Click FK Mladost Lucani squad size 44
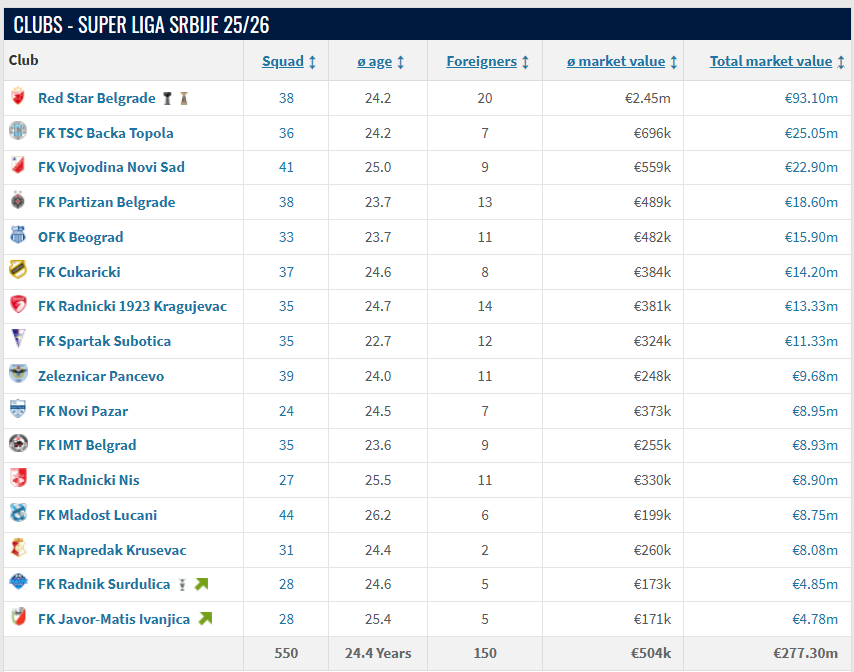The image size is (854, 672). pyautogui.click(x=287, y=515)
